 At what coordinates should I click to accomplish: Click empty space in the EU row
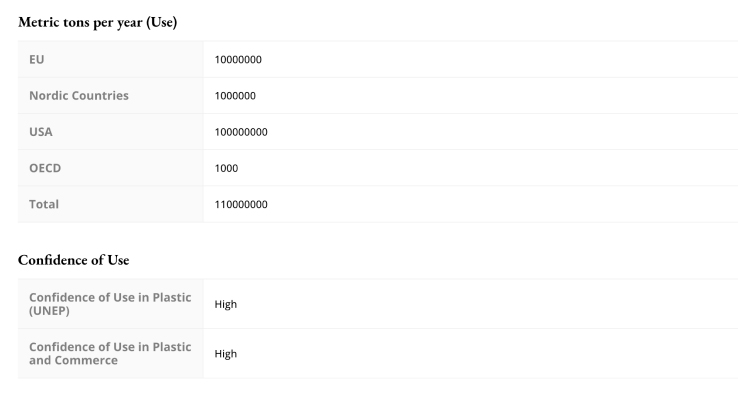pyautogui.click(x=499, y=60)
